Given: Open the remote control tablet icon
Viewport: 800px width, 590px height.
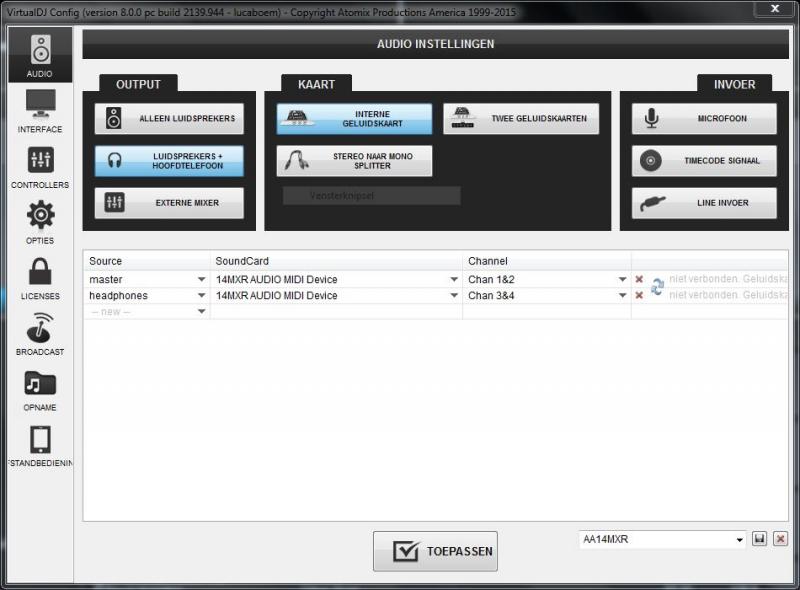Looking at the screenshot, I should pos(40,439).
